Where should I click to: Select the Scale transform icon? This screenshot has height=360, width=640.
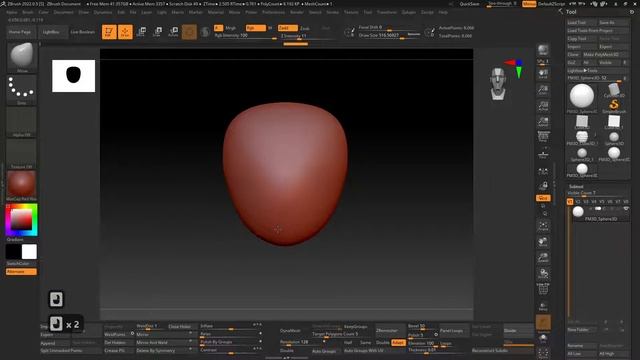pyautogui.click(x=157, y=32)
